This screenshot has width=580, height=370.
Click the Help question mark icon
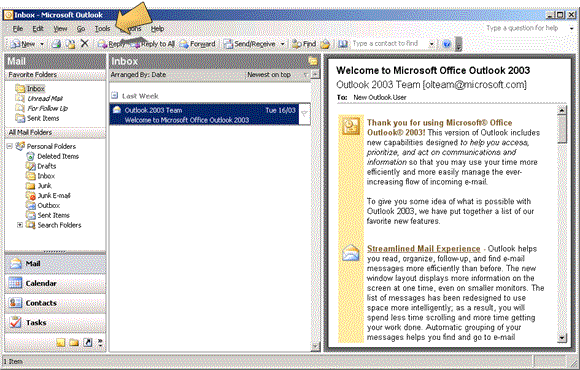click(x=447, y=44)
